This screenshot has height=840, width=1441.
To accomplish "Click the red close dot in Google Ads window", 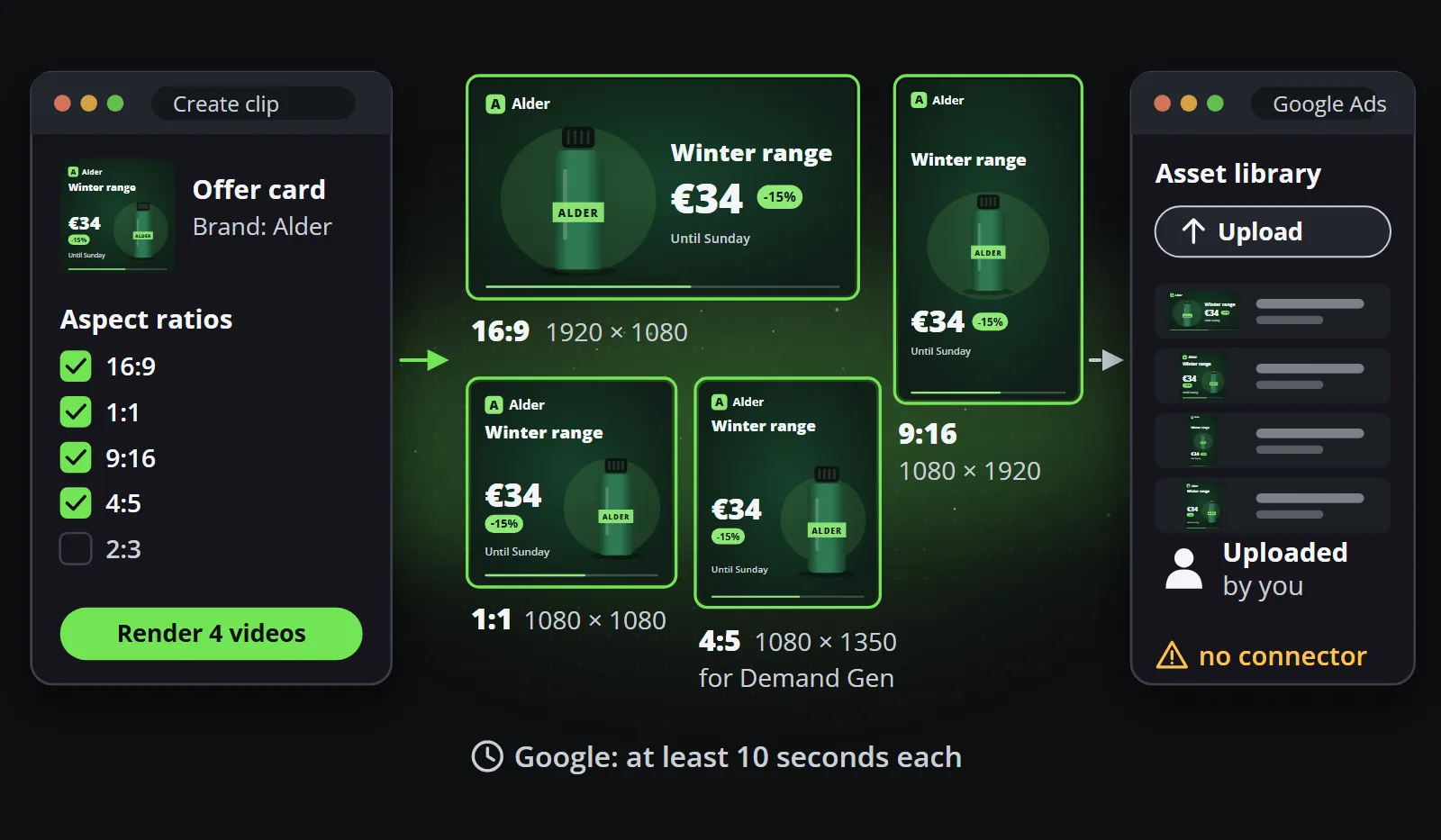I will click(x=1162, y=104).
